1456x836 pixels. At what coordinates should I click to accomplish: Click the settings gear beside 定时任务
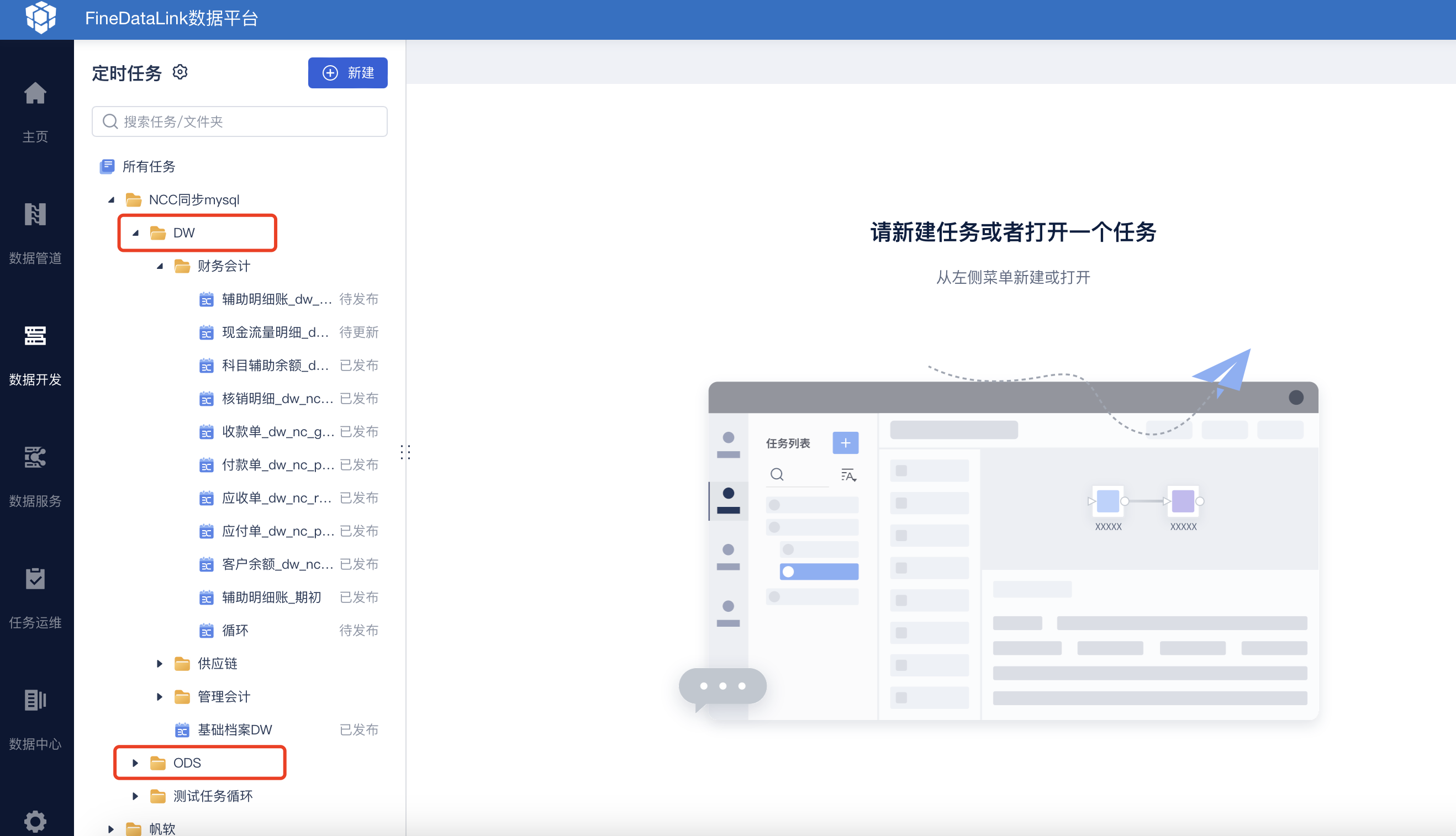pyautogui.click(x=181, y=72)
